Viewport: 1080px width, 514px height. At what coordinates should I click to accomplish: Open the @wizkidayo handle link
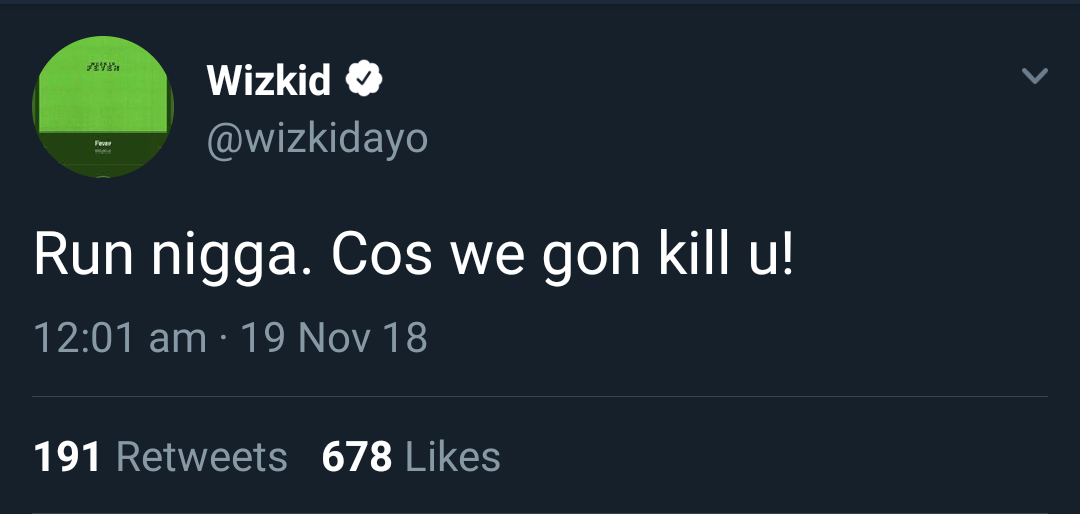click(x=317, y=138)
